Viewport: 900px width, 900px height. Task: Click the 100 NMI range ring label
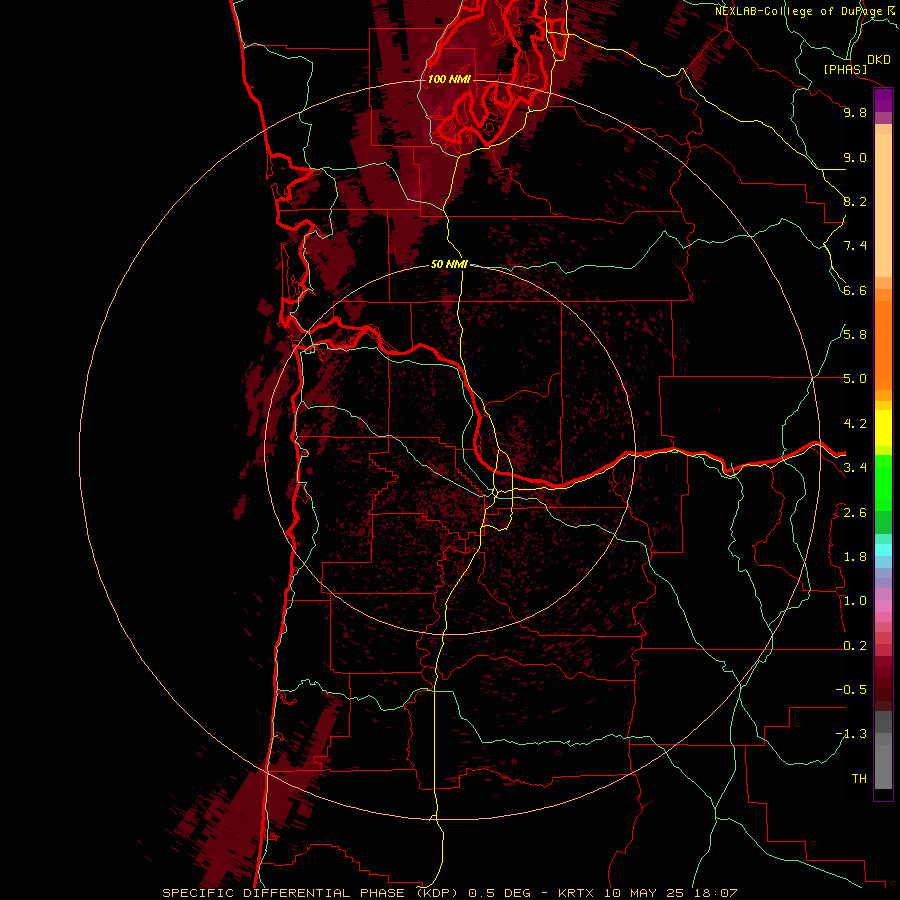449,79
